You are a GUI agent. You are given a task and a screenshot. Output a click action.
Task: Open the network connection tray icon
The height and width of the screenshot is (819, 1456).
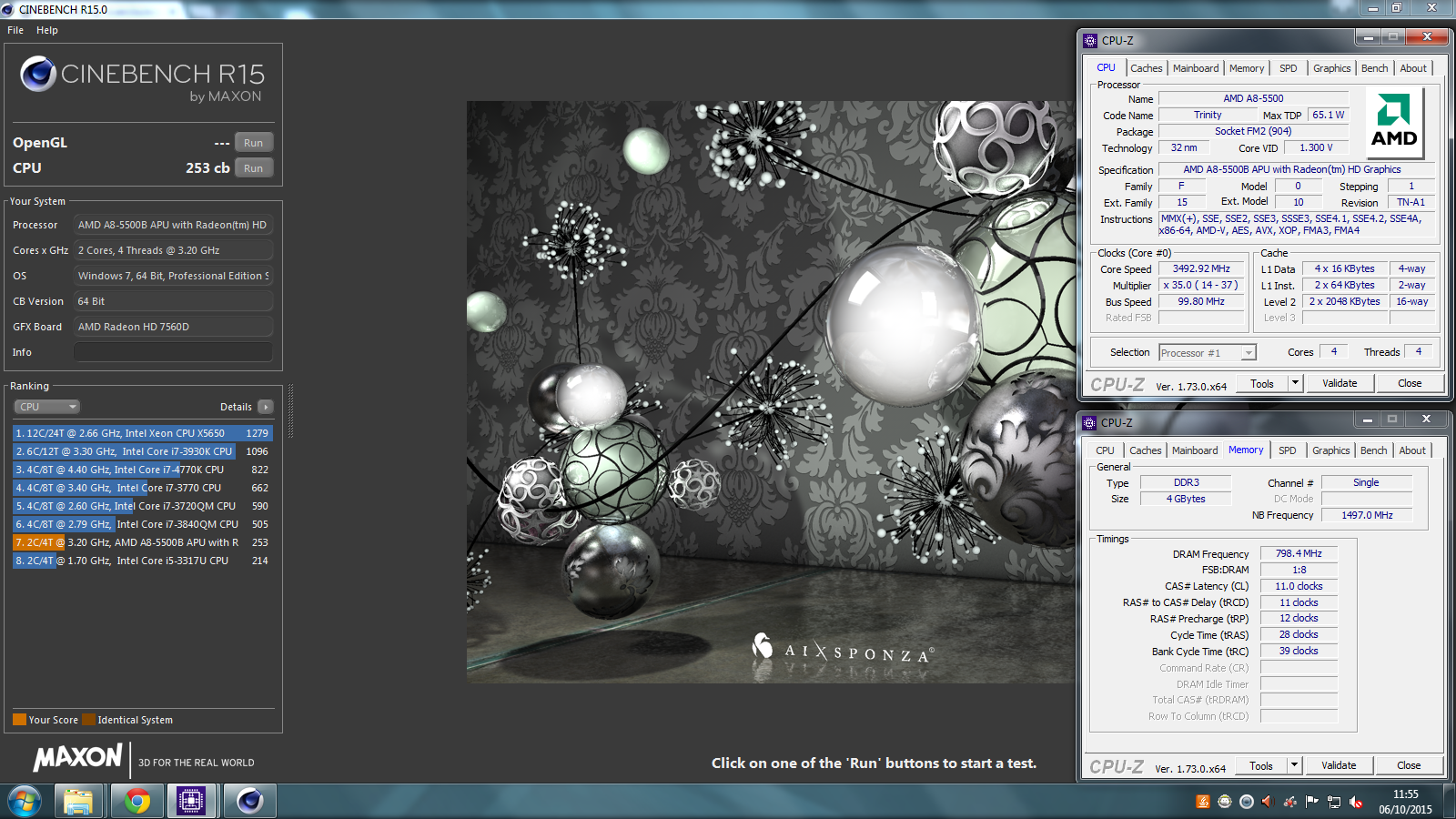[1334, 802]
